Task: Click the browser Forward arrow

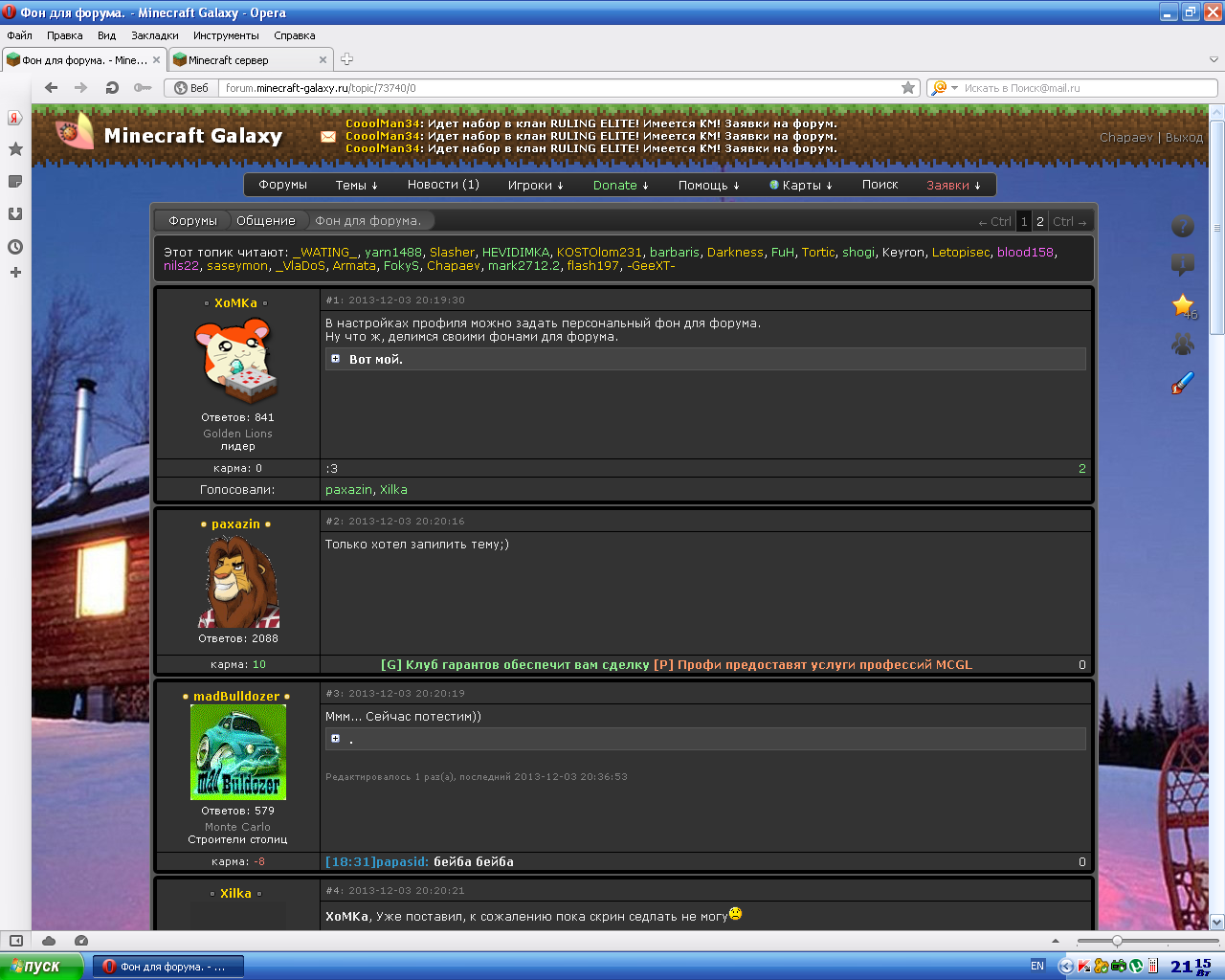Action: tap(81, 87)
